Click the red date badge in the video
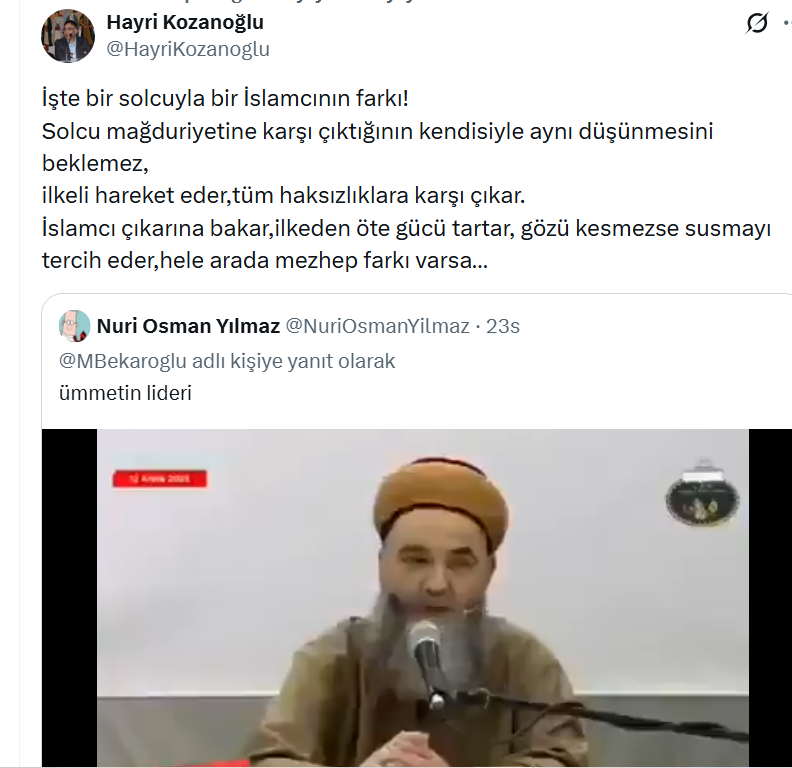Image resolution: width=792 pixels, height=768 pixels. click(x=160, y=479)
